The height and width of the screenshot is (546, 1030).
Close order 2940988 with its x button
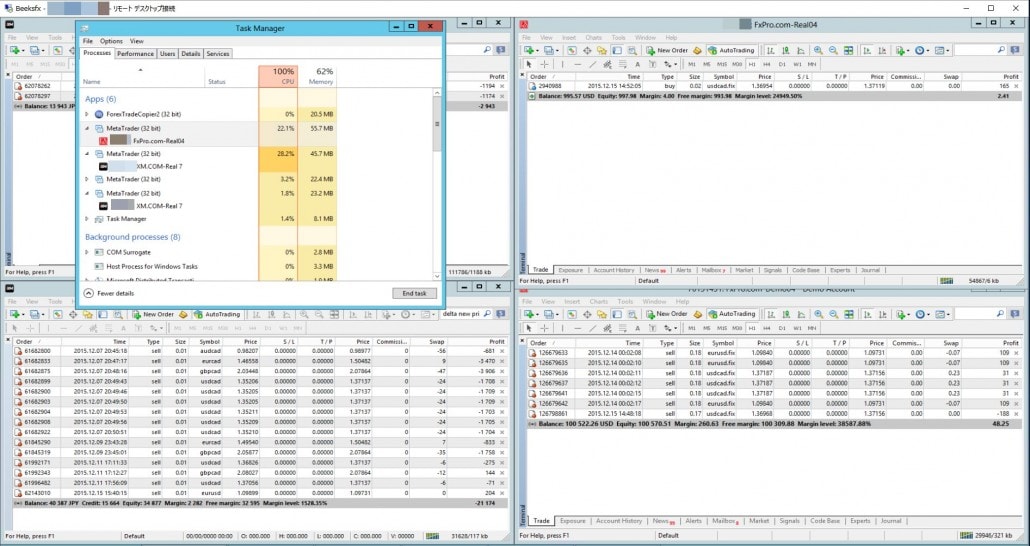[x=1018, y=86]
